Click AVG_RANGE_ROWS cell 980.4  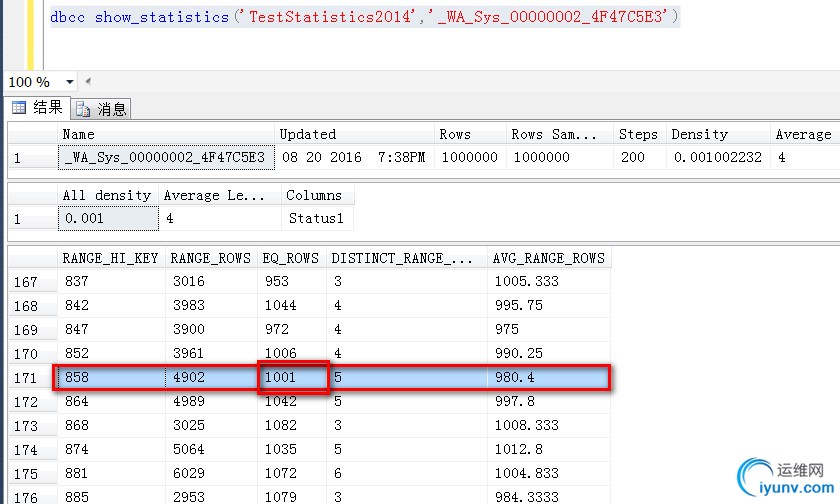click(x=549, y=378)
